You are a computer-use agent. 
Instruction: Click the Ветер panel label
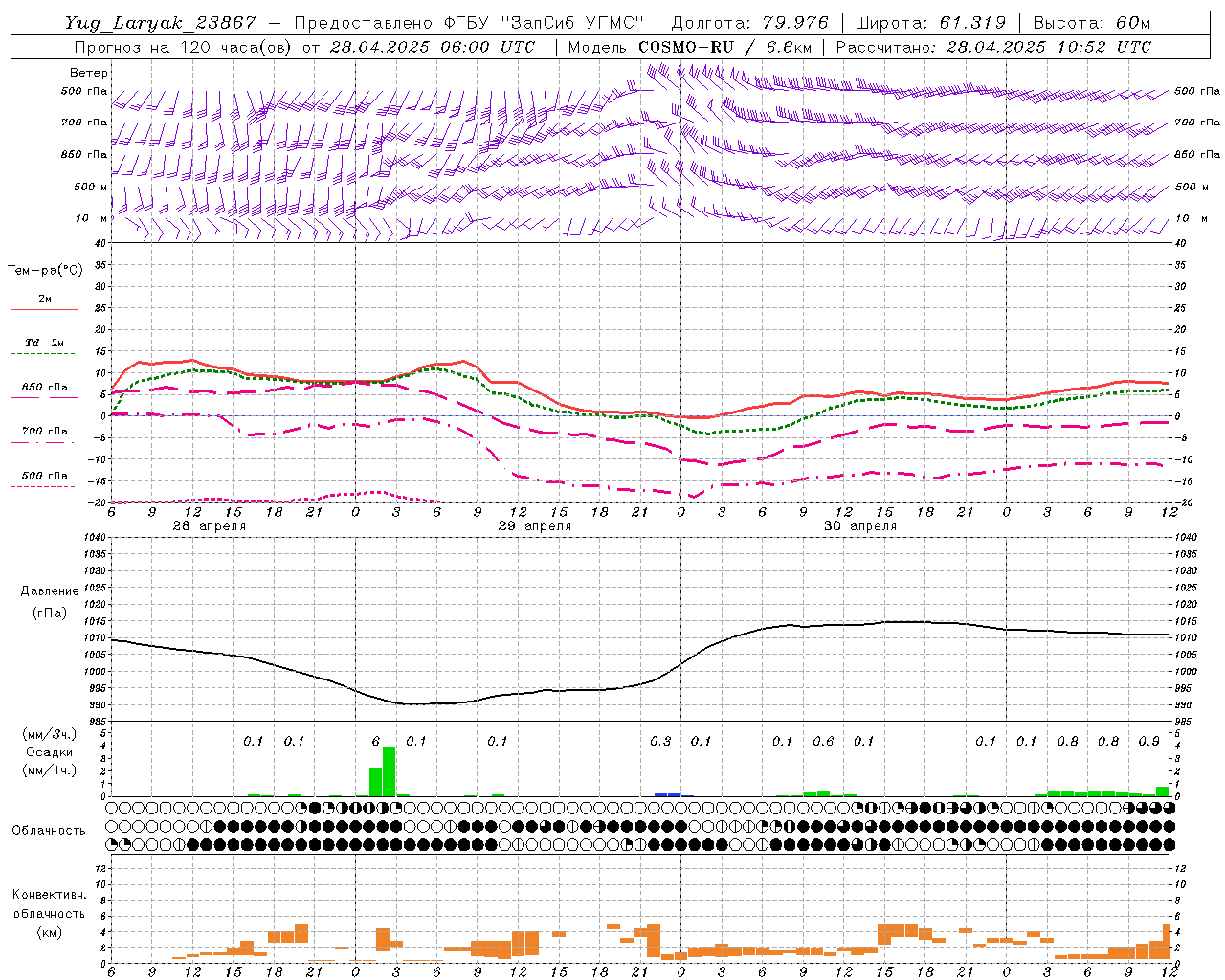click(x=89, y=73)
